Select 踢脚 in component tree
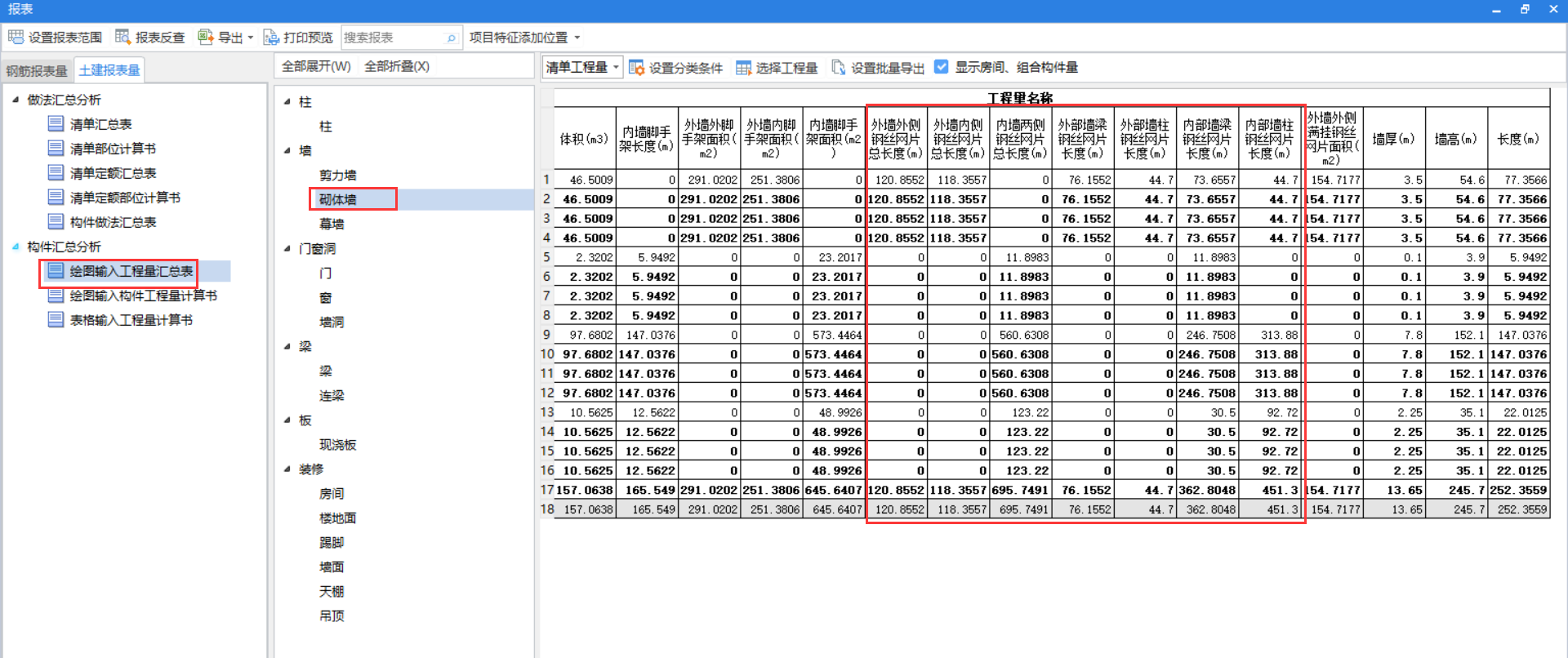The width and height of the screenshot is (1568, 658). pos(332,543)
